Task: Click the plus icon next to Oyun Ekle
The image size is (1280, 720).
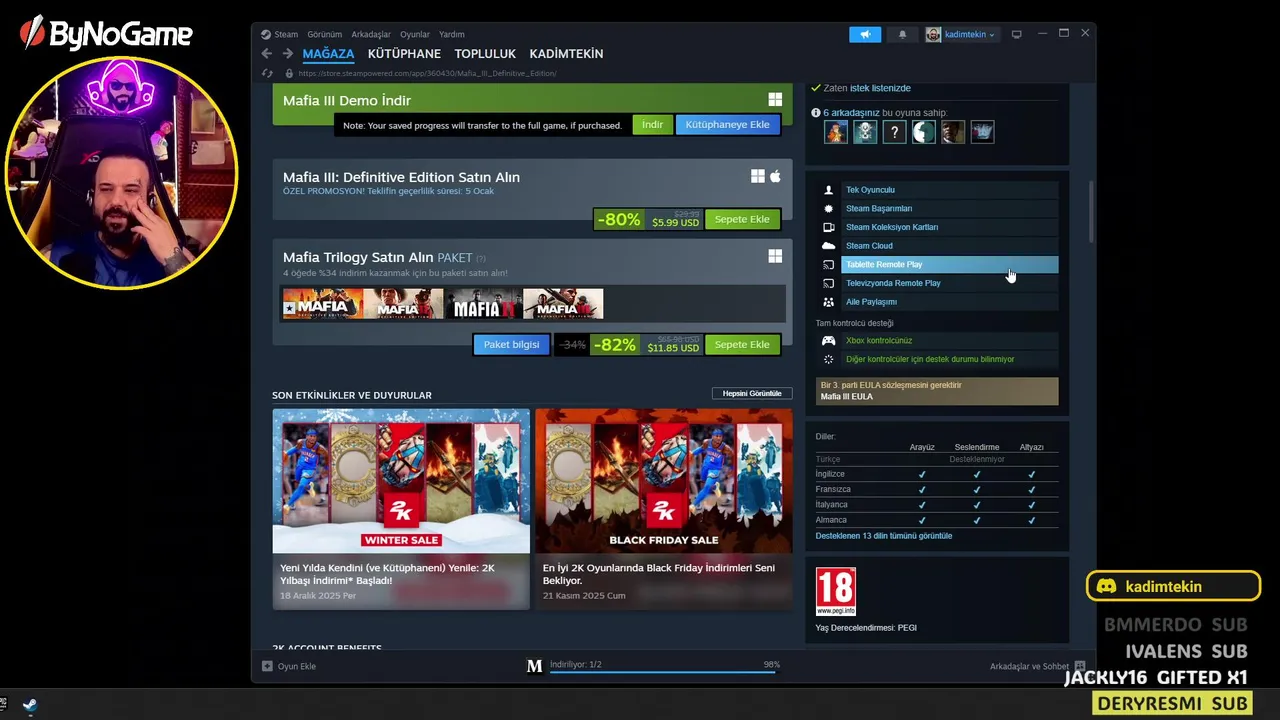Action: (x=267, y=666)
